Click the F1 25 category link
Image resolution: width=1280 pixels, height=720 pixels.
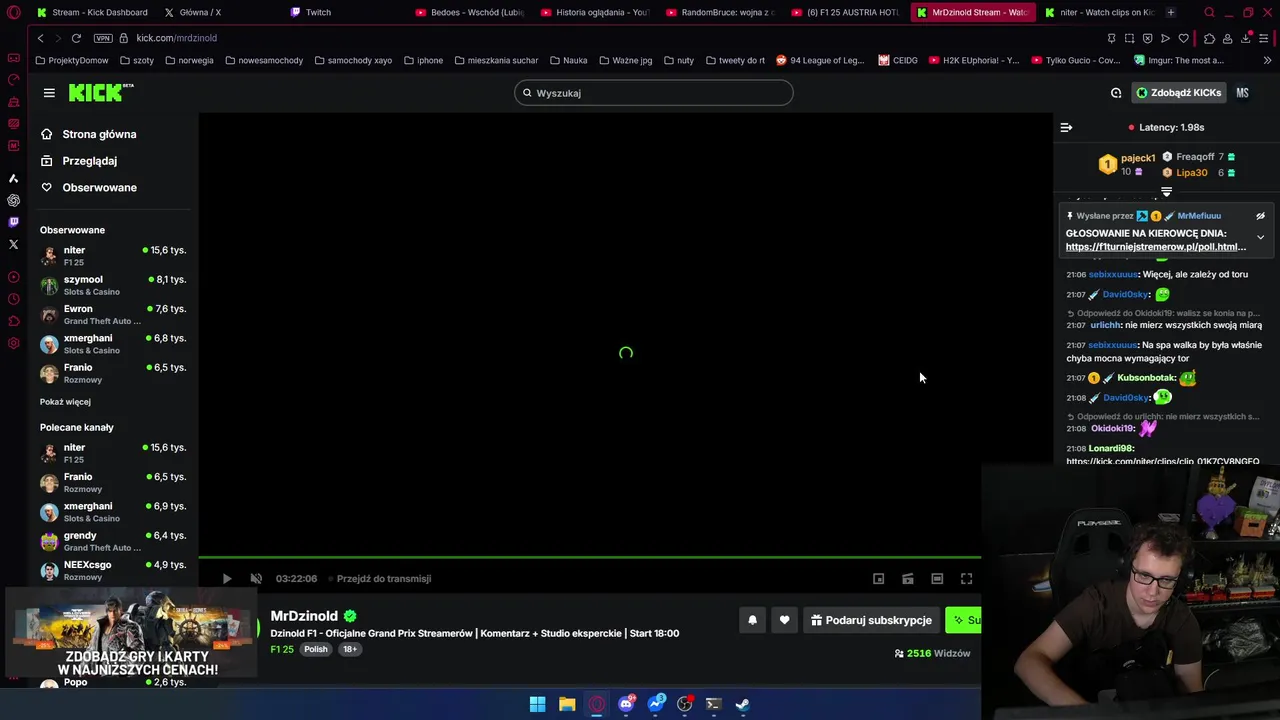pyautogui.click(x=282, y=650)
